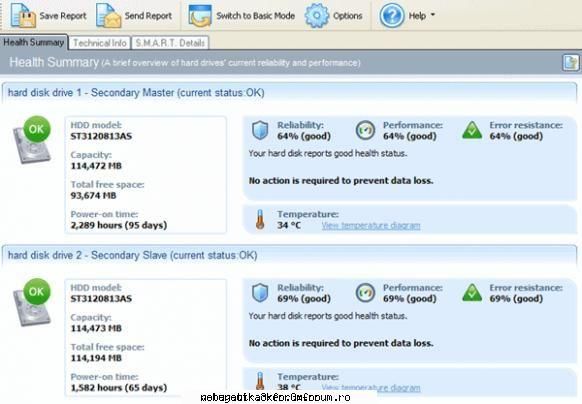Click the Switch to Basic Mode icon
582x404 pixels.
coord(200,16)
